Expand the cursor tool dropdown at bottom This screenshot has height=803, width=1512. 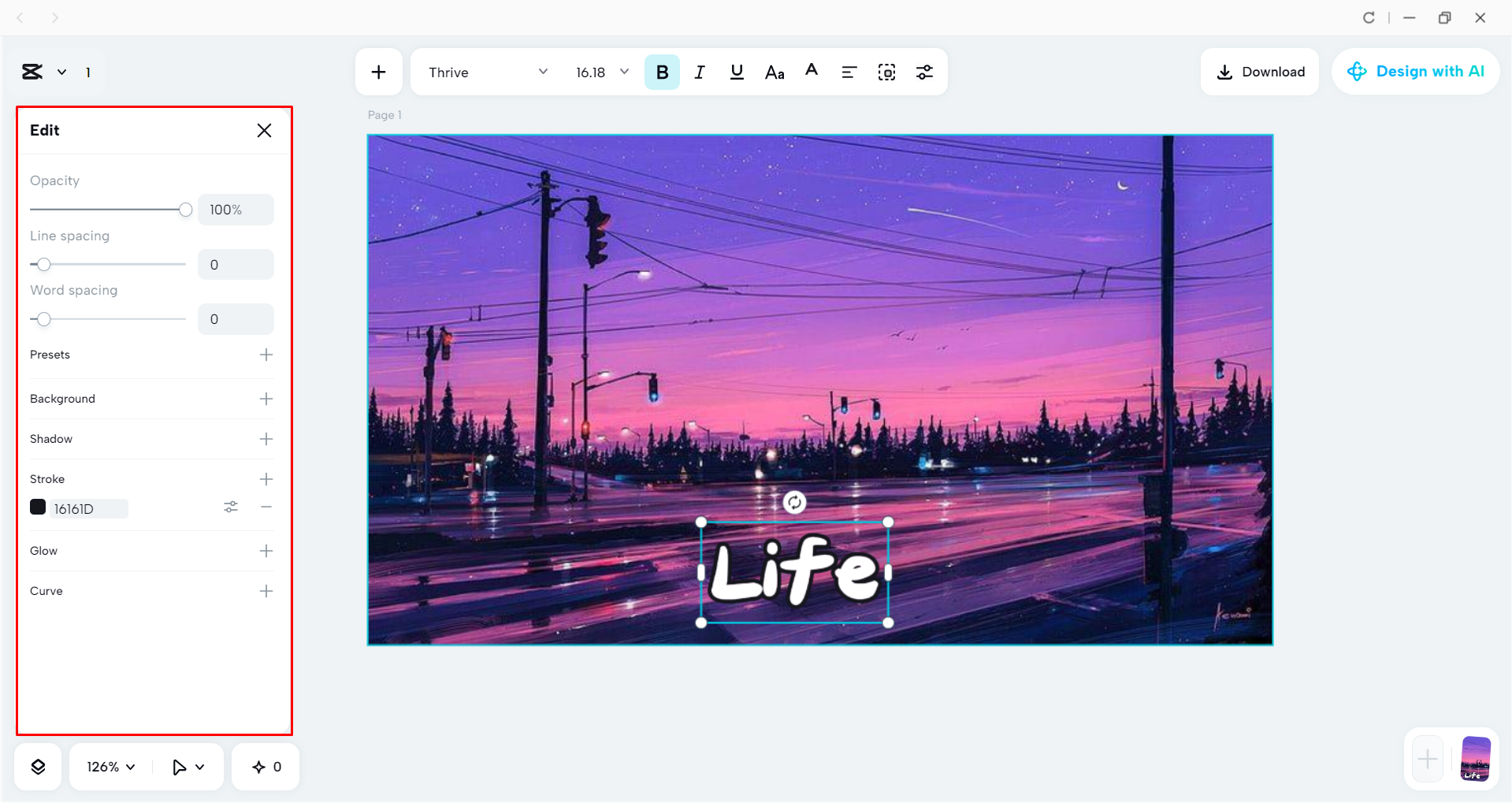pos(188,765)
